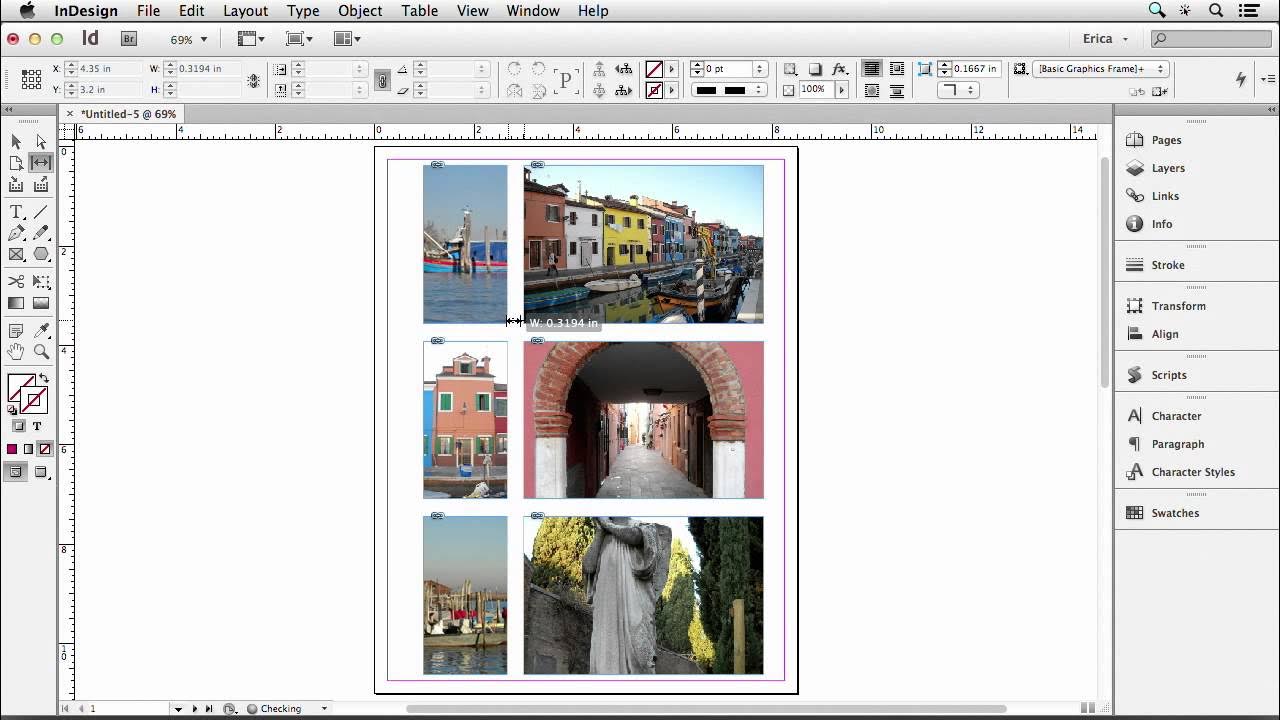The image size is (1280, 720).
Task: Select the Gradient Feather tool
Action: (x=41, y=303)
